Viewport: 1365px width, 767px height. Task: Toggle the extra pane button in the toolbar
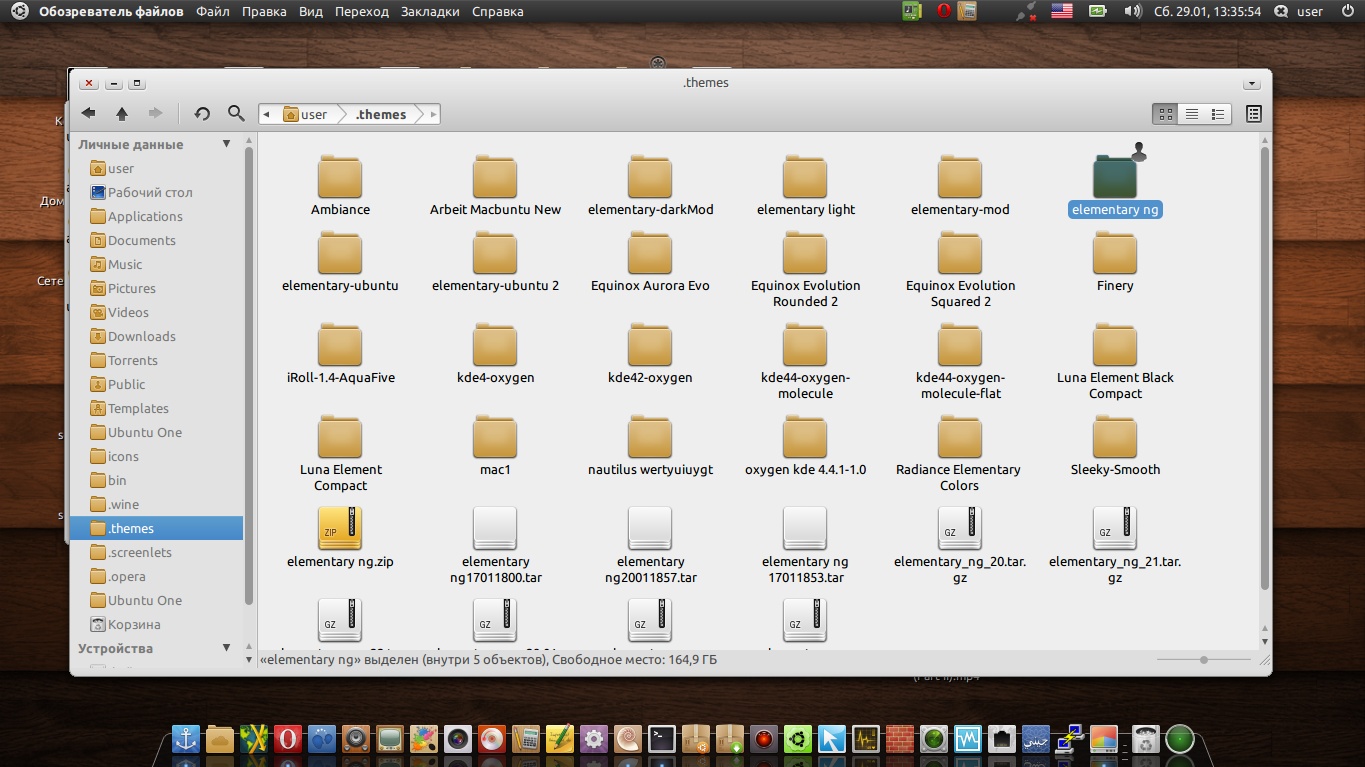(1254, 114)
